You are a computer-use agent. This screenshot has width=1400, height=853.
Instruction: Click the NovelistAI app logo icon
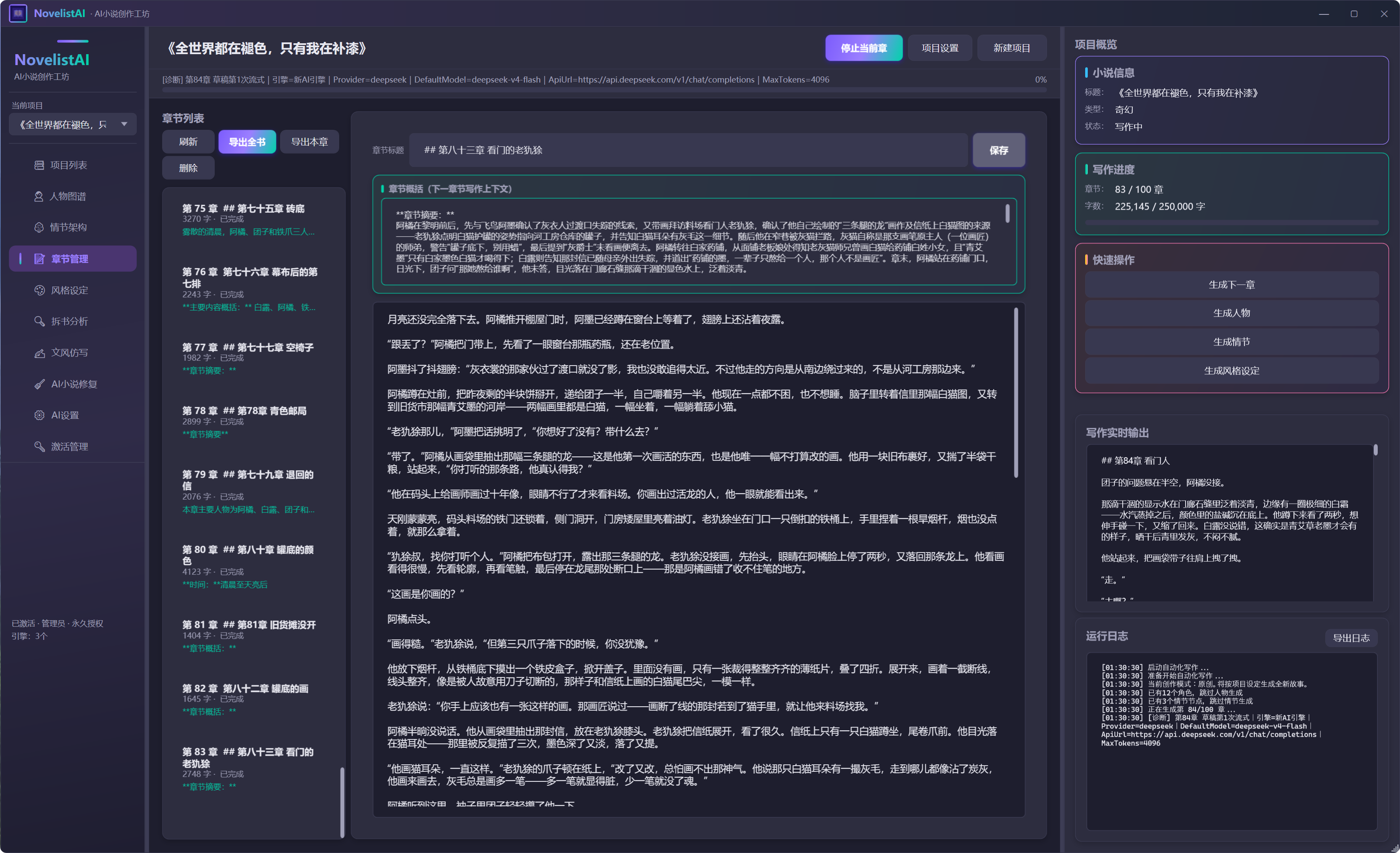(x=18, y=13)
